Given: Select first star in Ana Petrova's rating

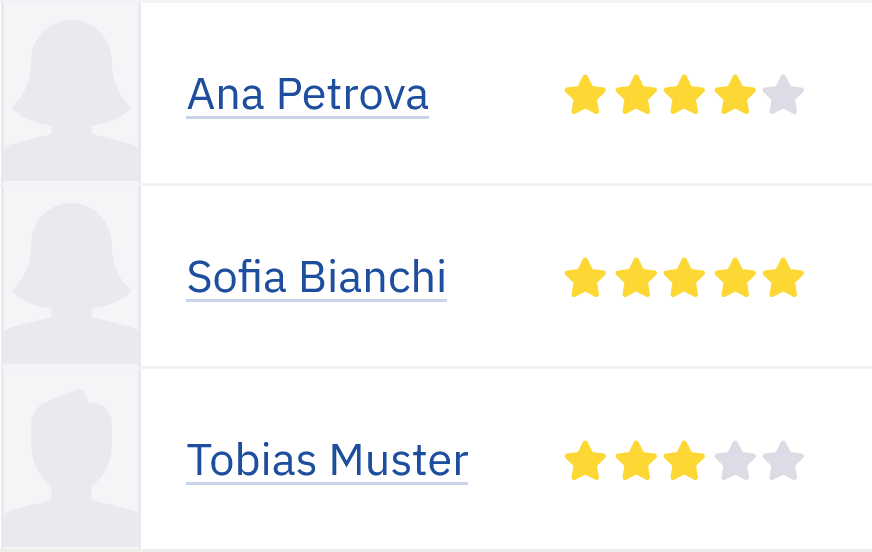Looking at the screenshot, I should [585, 95].
